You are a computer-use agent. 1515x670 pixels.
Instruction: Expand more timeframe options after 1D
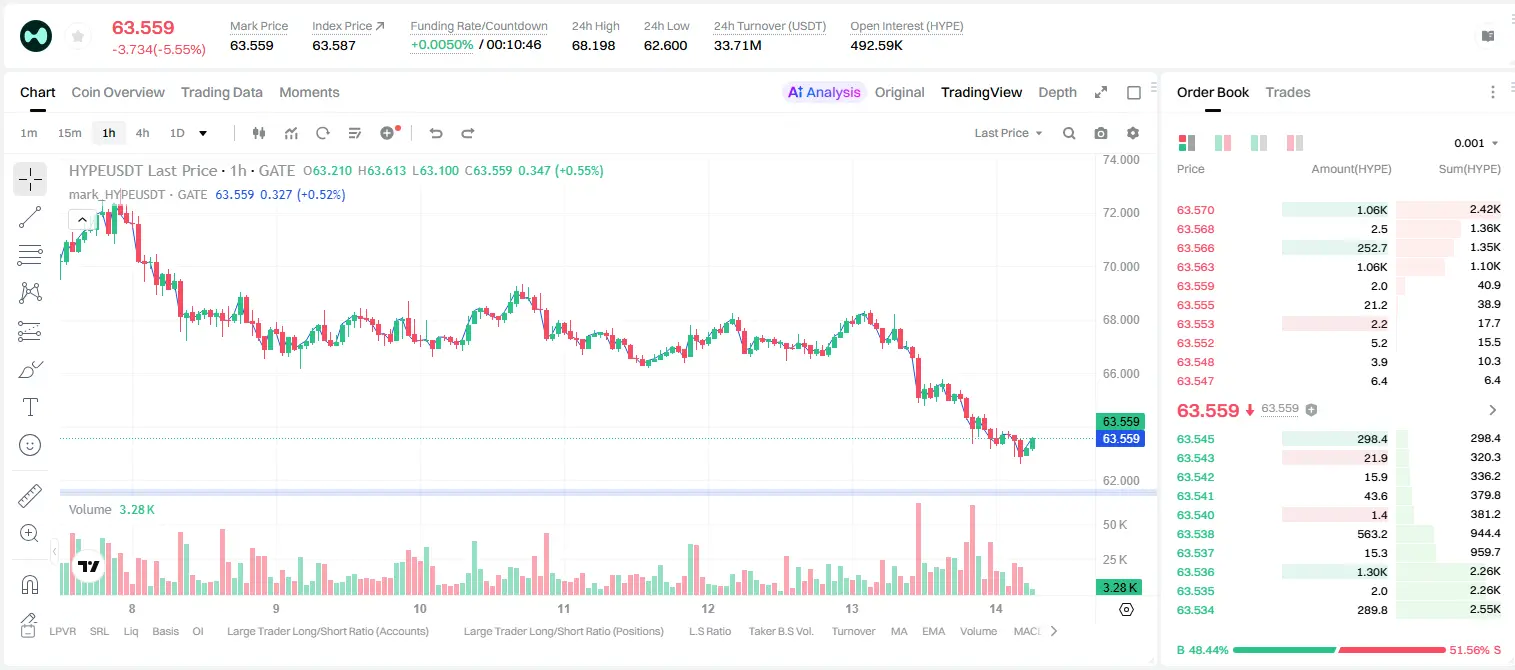[203, 133]
